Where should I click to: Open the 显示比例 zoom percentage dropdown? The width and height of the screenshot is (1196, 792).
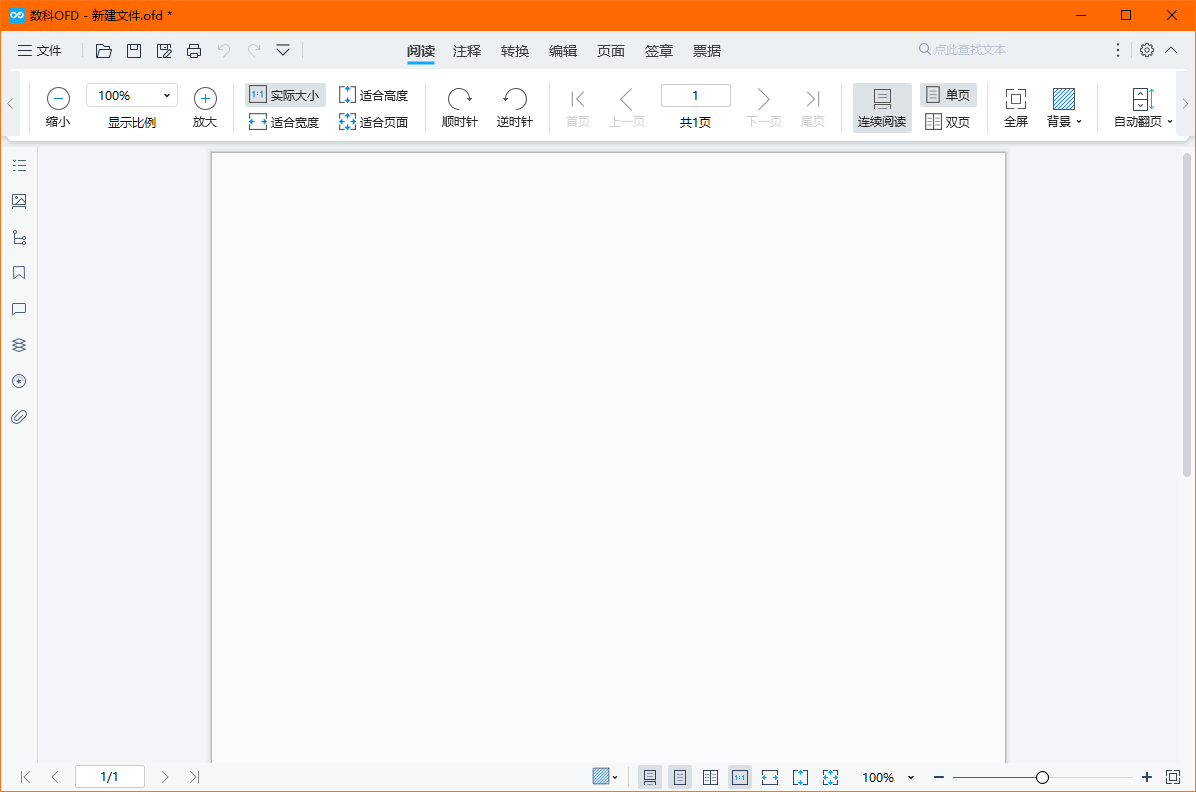(168, 95)
